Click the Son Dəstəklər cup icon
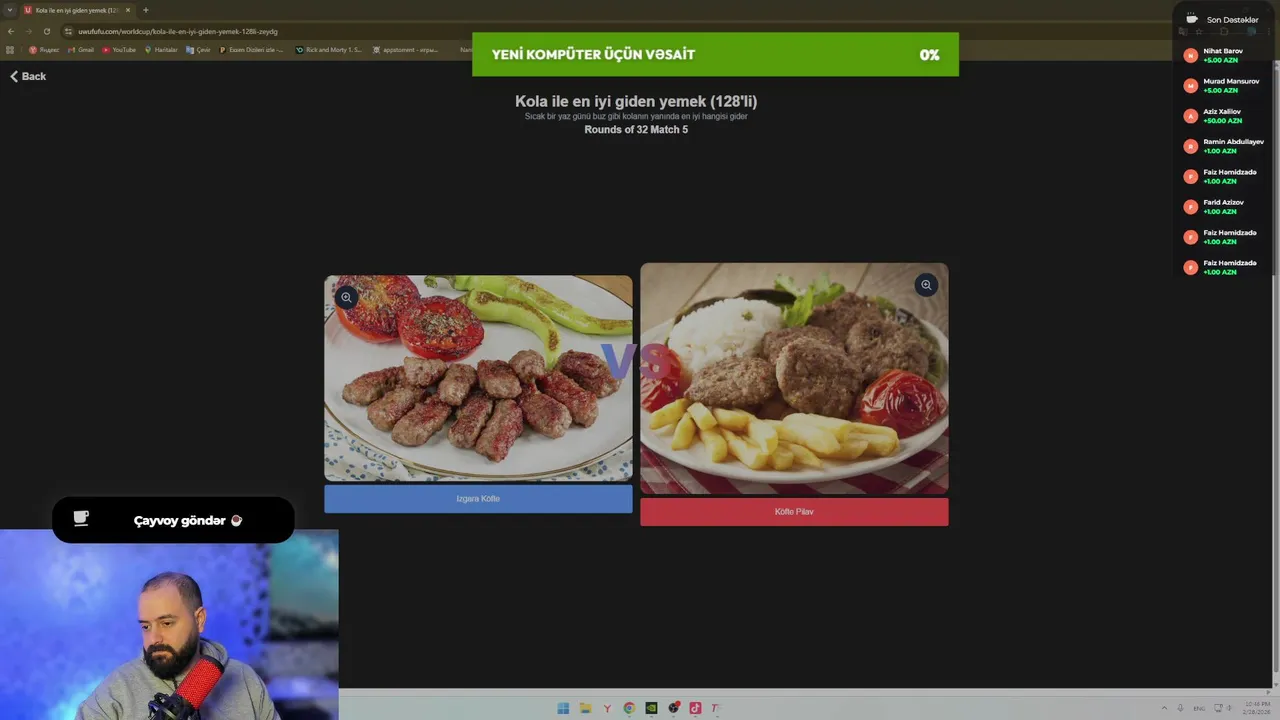1280x720 pixels. pyautogui.click(x=1191, y=19)
